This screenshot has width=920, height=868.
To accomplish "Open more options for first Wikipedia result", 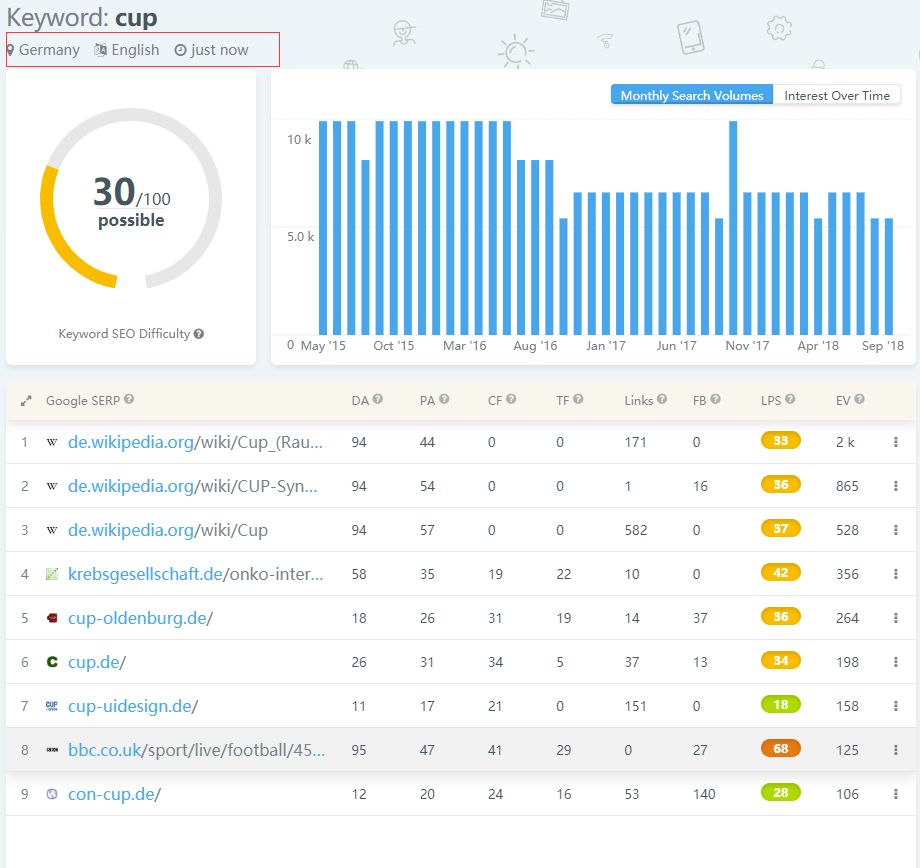I will [x=895, y=442].
